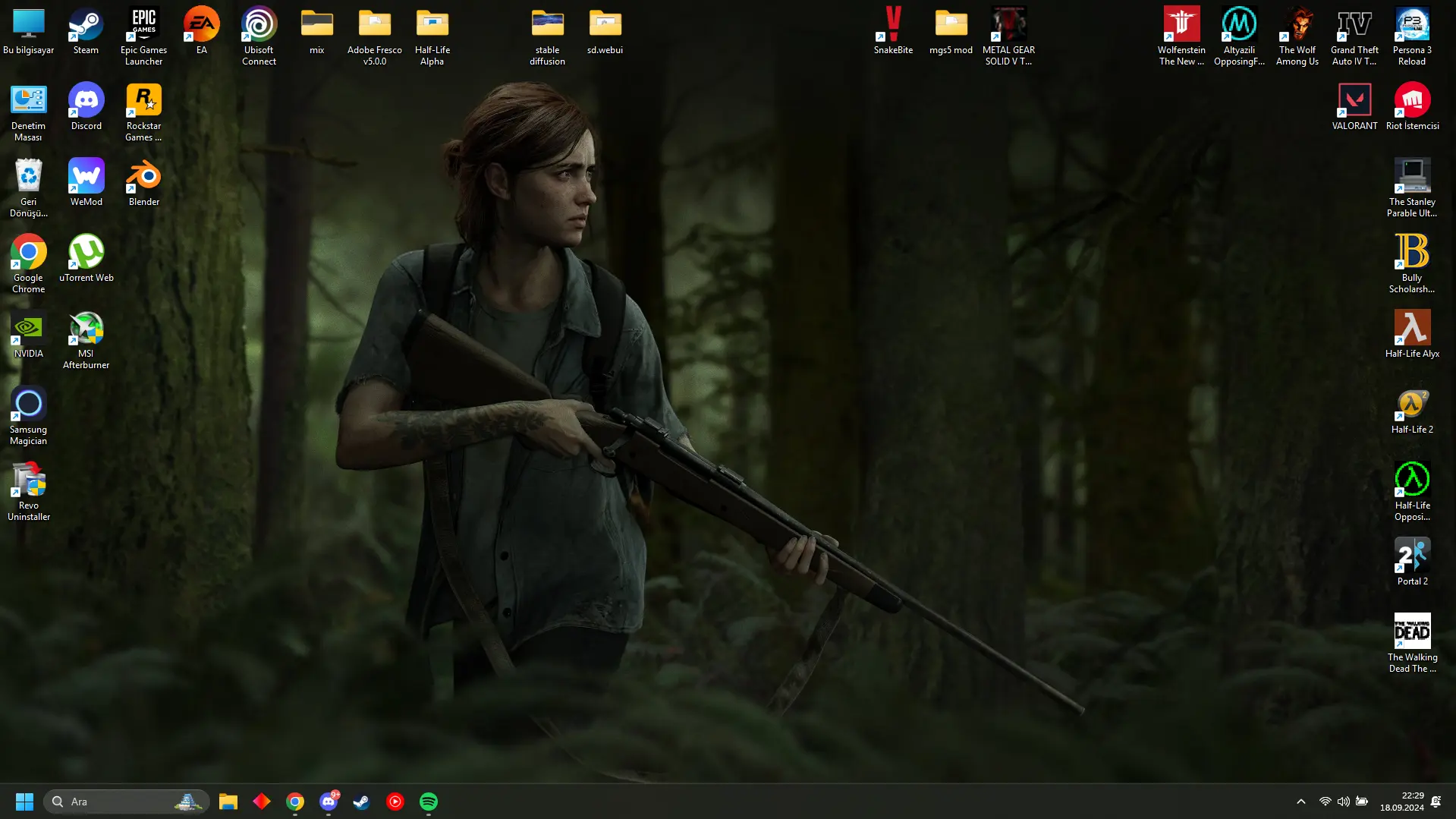Open File Explorer from the taskbar
Viewport: 1456px width, 819px height.
click(x=228, y=802)
